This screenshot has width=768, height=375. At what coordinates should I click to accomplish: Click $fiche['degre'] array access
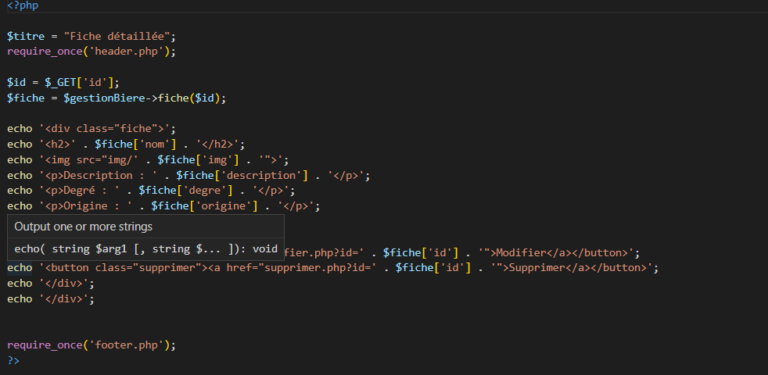coord(186,190)
